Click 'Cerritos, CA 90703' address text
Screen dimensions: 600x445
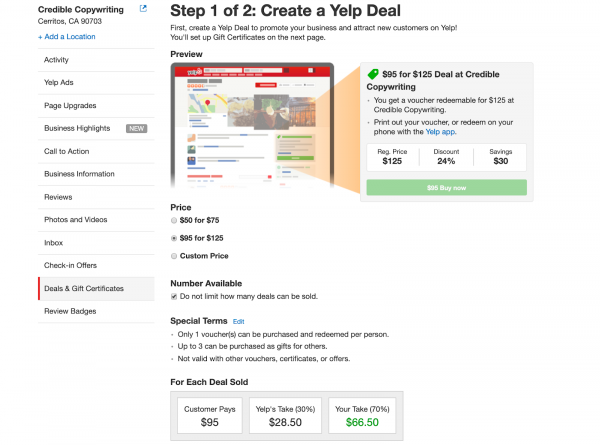pyautogui.click(x=70, y=21)
